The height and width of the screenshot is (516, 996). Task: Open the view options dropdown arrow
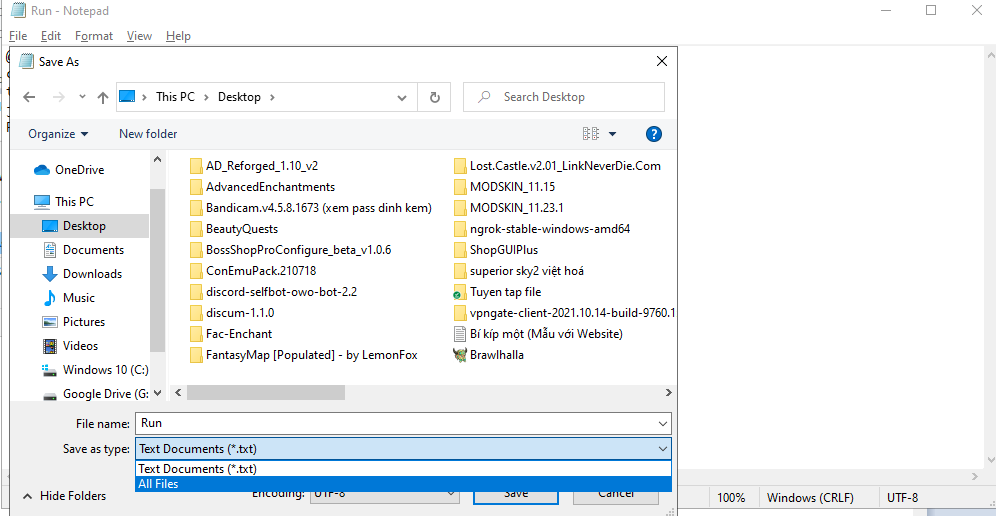612,134
